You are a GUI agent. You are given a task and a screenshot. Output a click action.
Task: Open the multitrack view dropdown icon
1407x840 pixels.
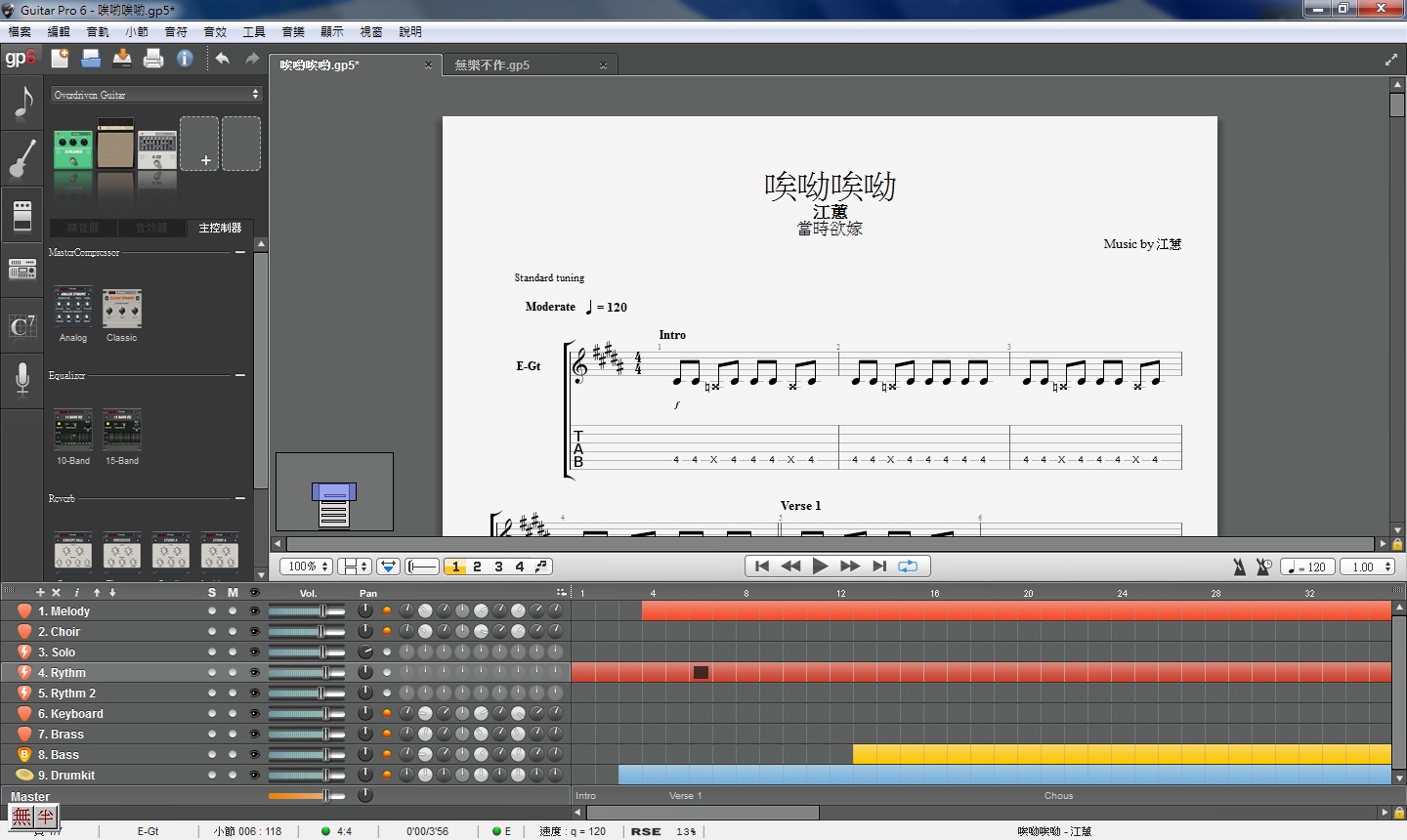tap(388, 567)
